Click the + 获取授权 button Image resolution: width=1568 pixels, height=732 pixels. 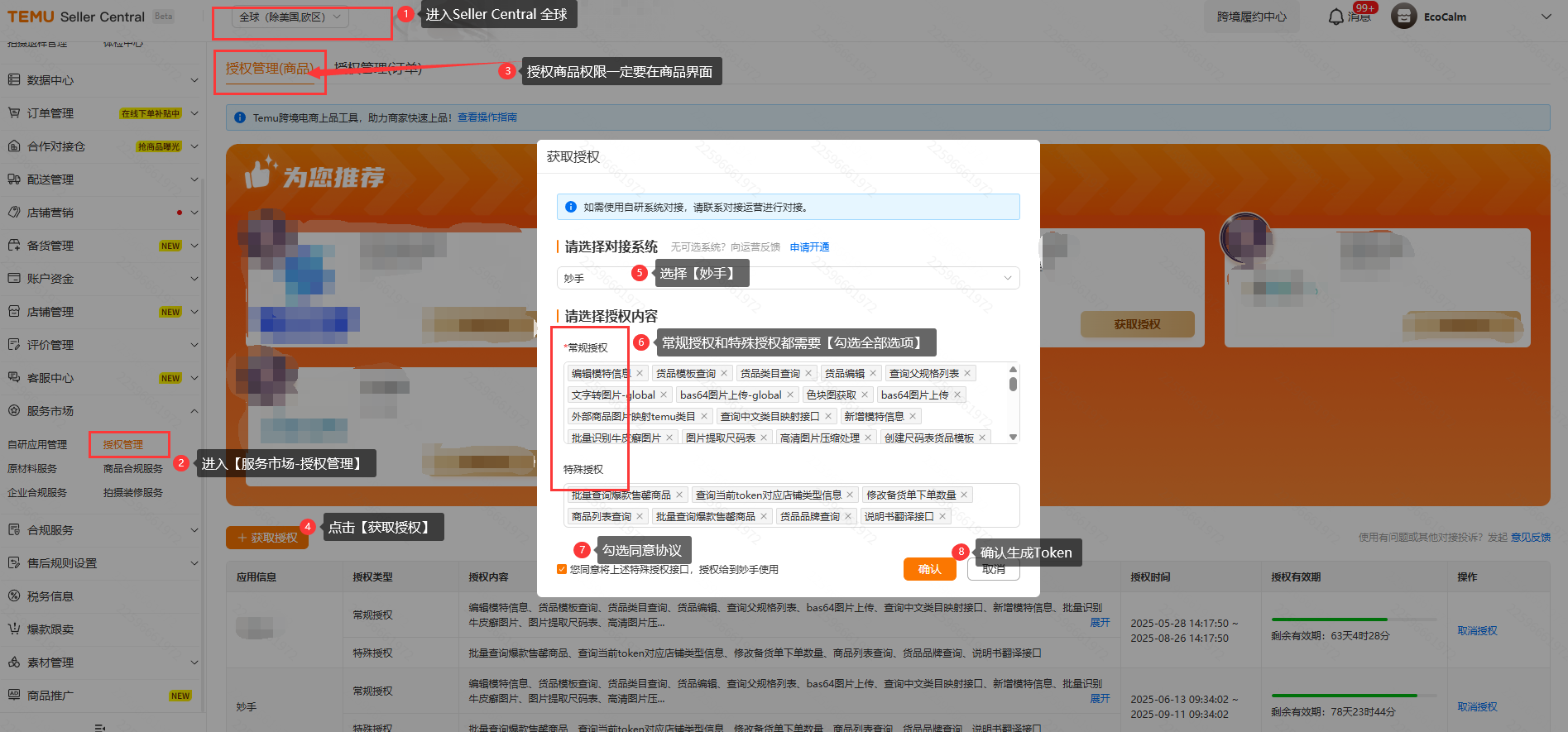(267, 538)
